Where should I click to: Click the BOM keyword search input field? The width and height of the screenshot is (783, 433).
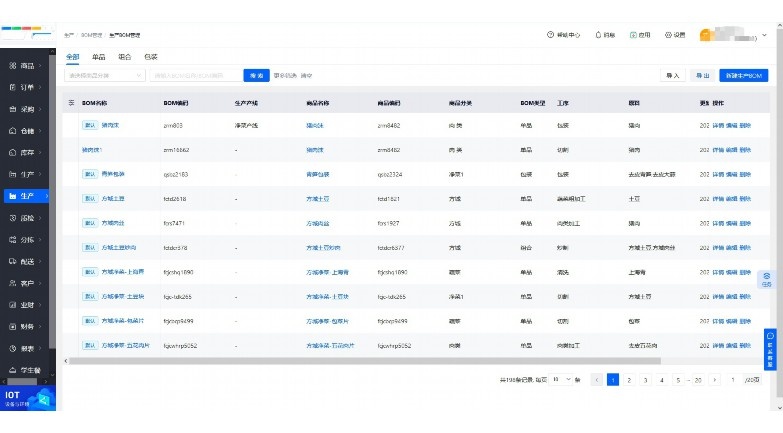point(196,75)
